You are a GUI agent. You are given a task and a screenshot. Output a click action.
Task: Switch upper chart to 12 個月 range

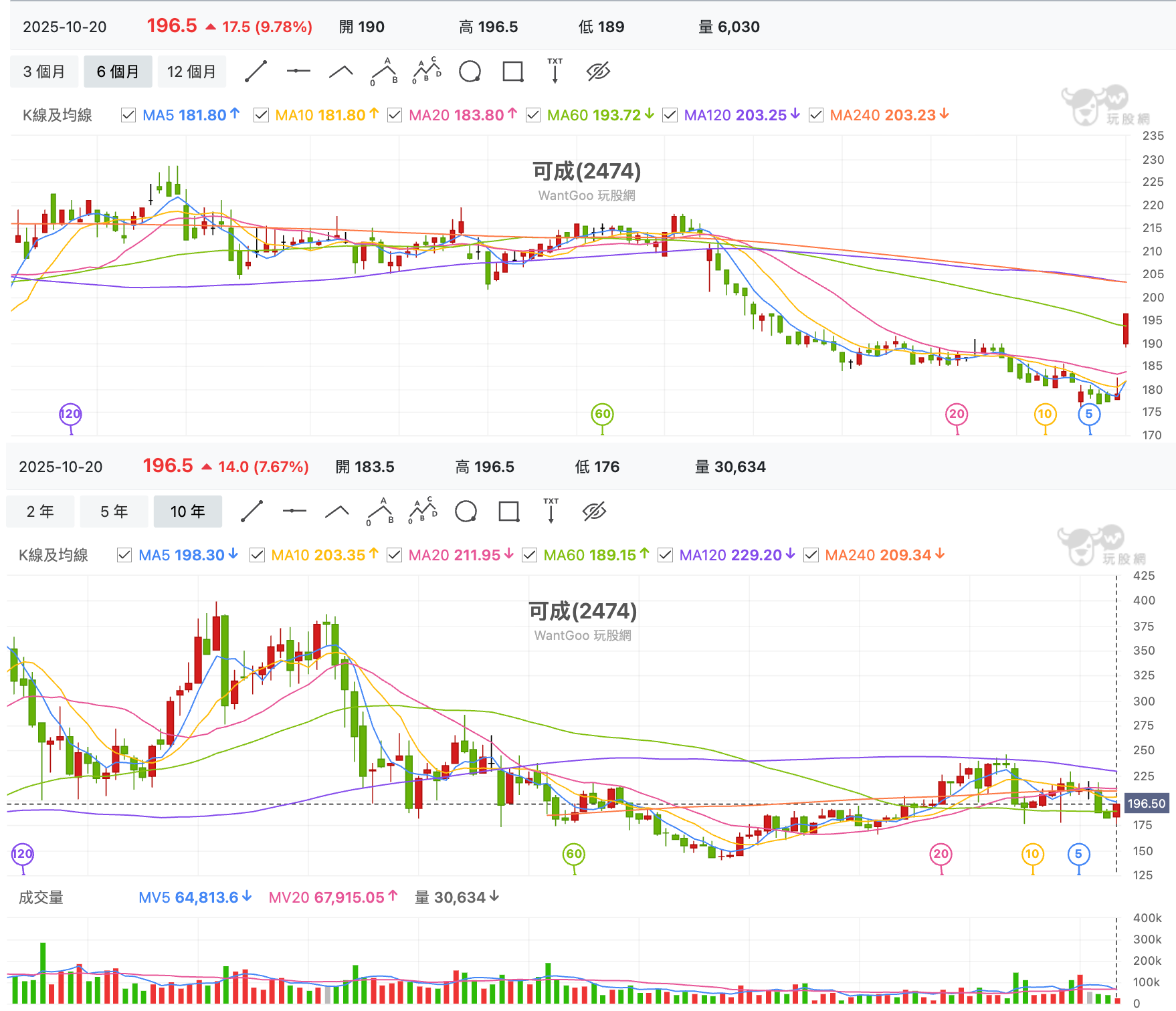191,72
